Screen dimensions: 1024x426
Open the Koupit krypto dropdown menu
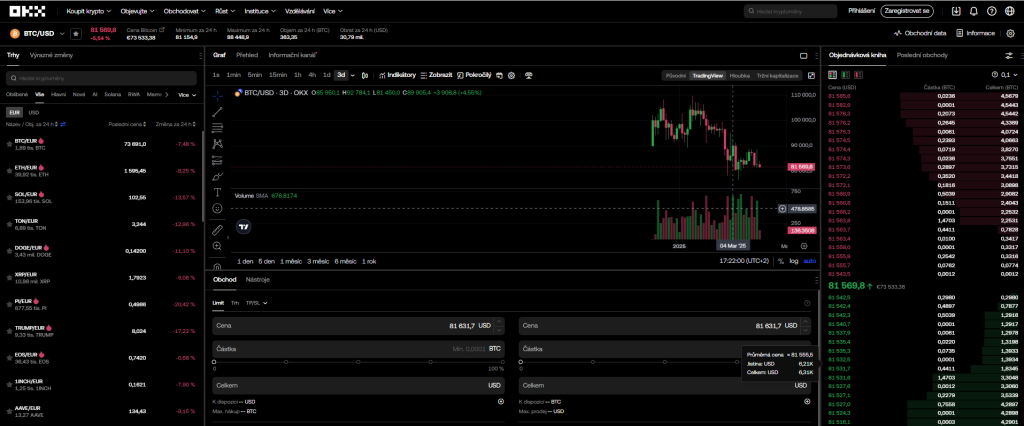coord(88,11)
